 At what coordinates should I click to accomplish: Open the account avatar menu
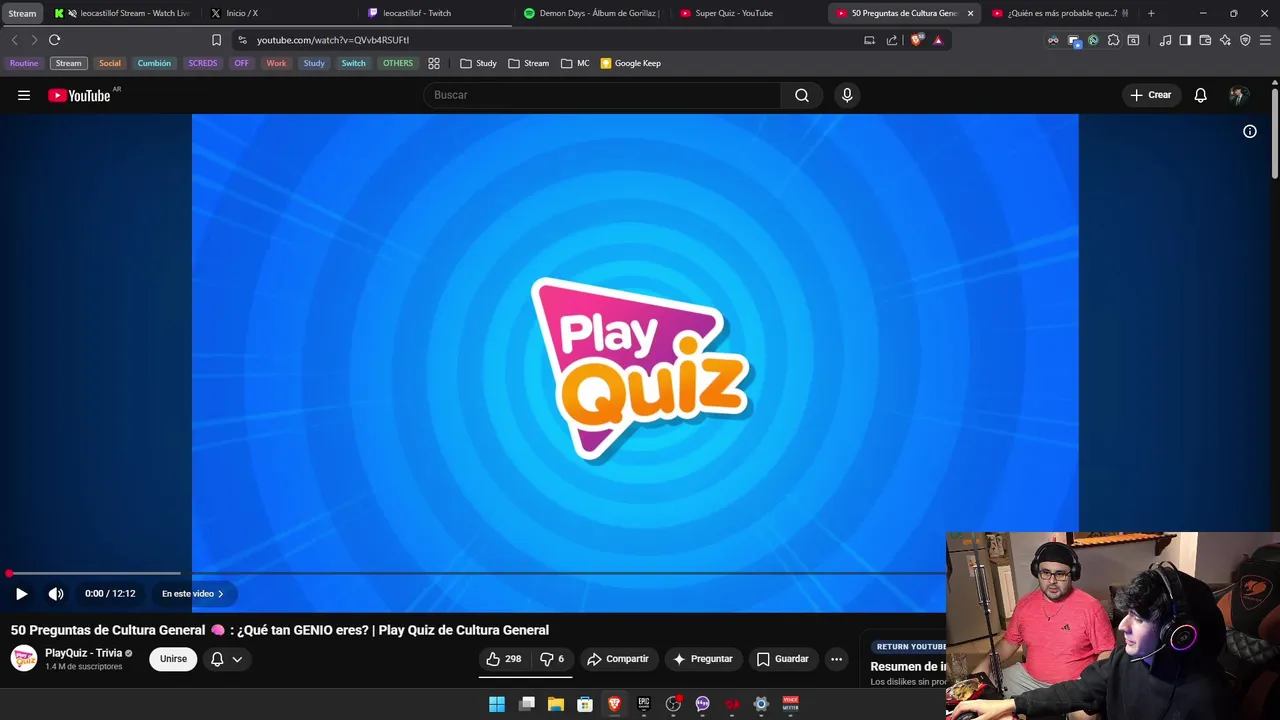point(1238,95)
